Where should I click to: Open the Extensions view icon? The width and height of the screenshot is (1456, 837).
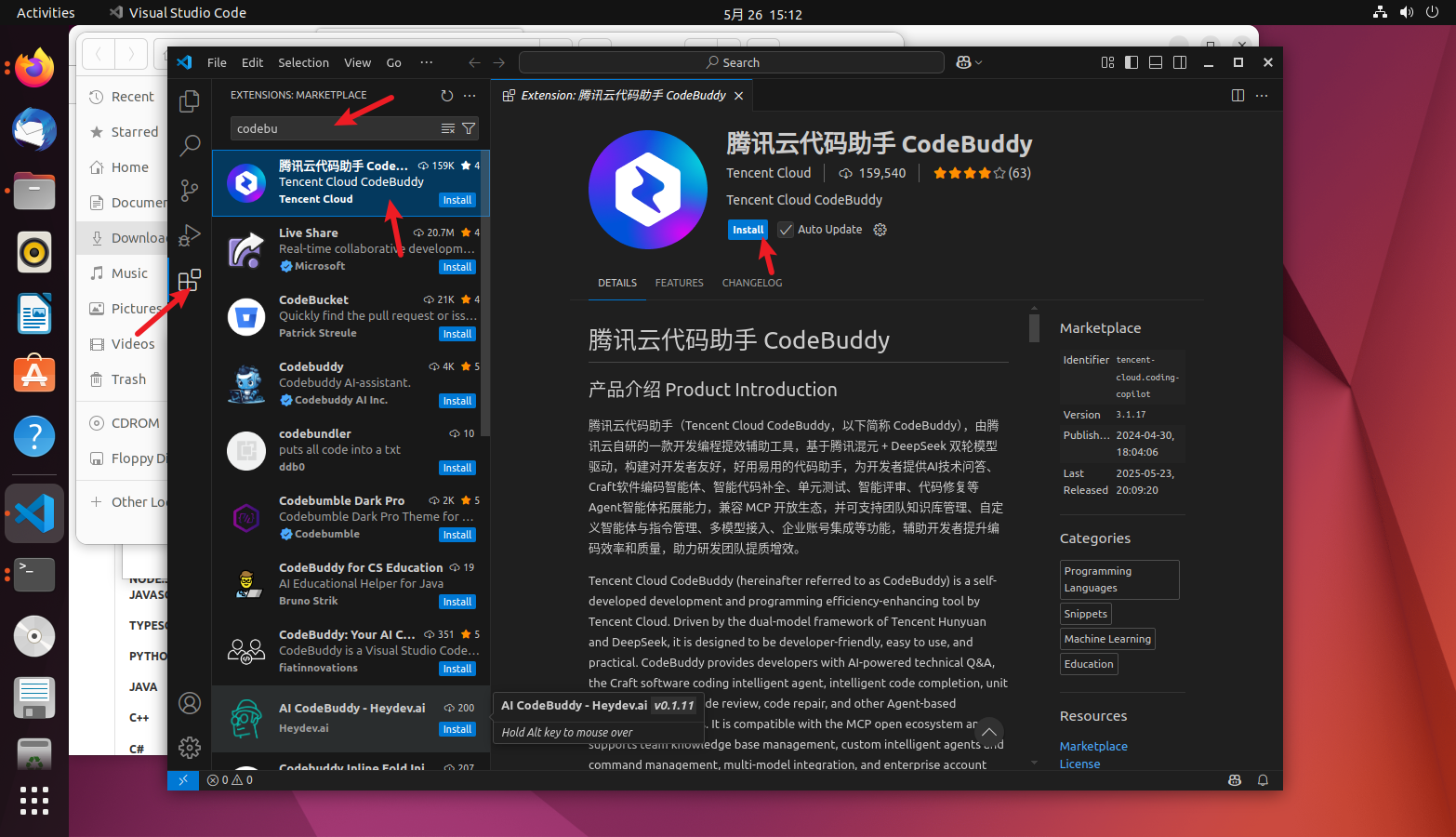[190, 279]
